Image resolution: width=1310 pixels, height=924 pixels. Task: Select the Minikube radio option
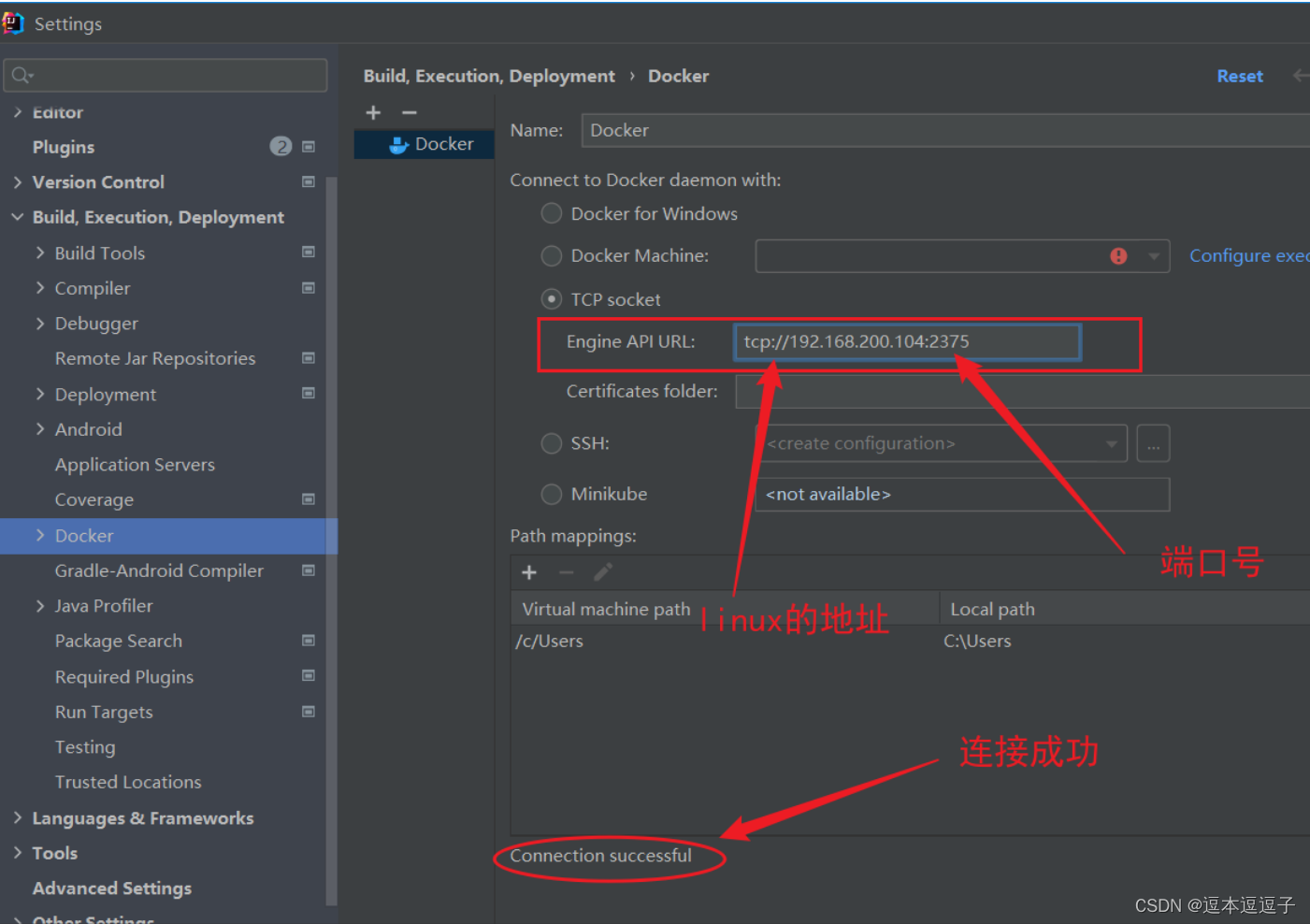coord(552,494)
